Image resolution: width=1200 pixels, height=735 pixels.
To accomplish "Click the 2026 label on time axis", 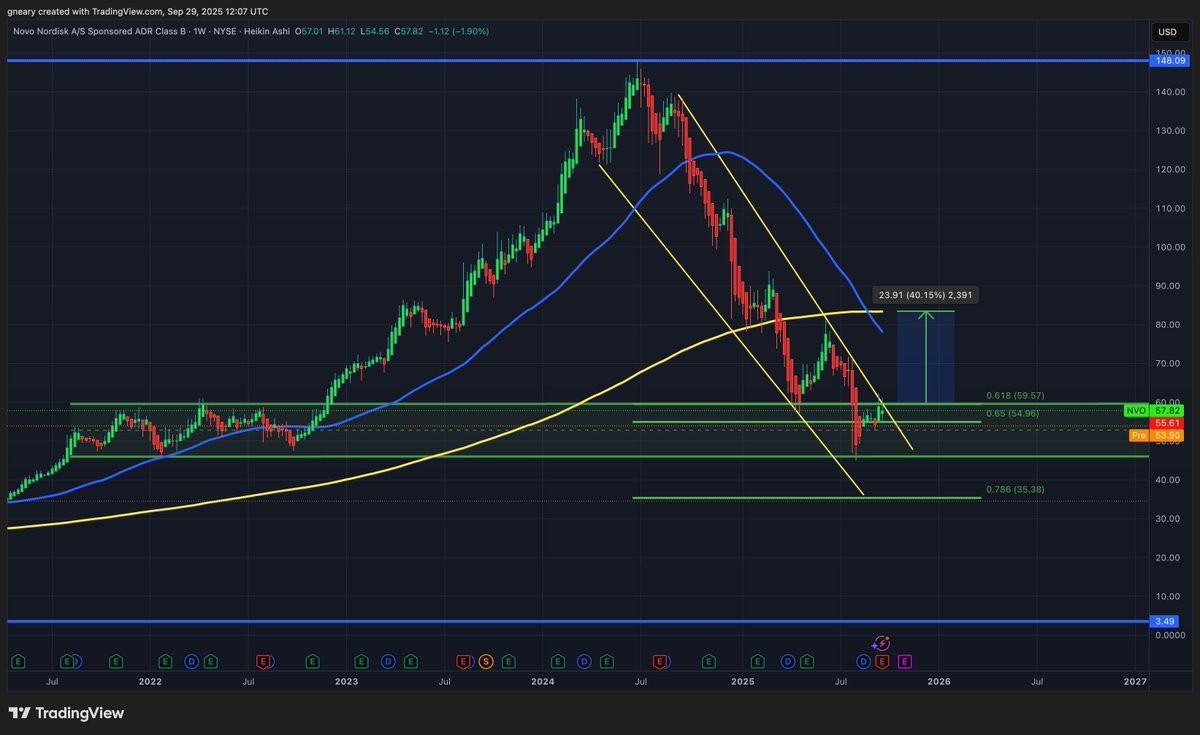I will (938, 682).
